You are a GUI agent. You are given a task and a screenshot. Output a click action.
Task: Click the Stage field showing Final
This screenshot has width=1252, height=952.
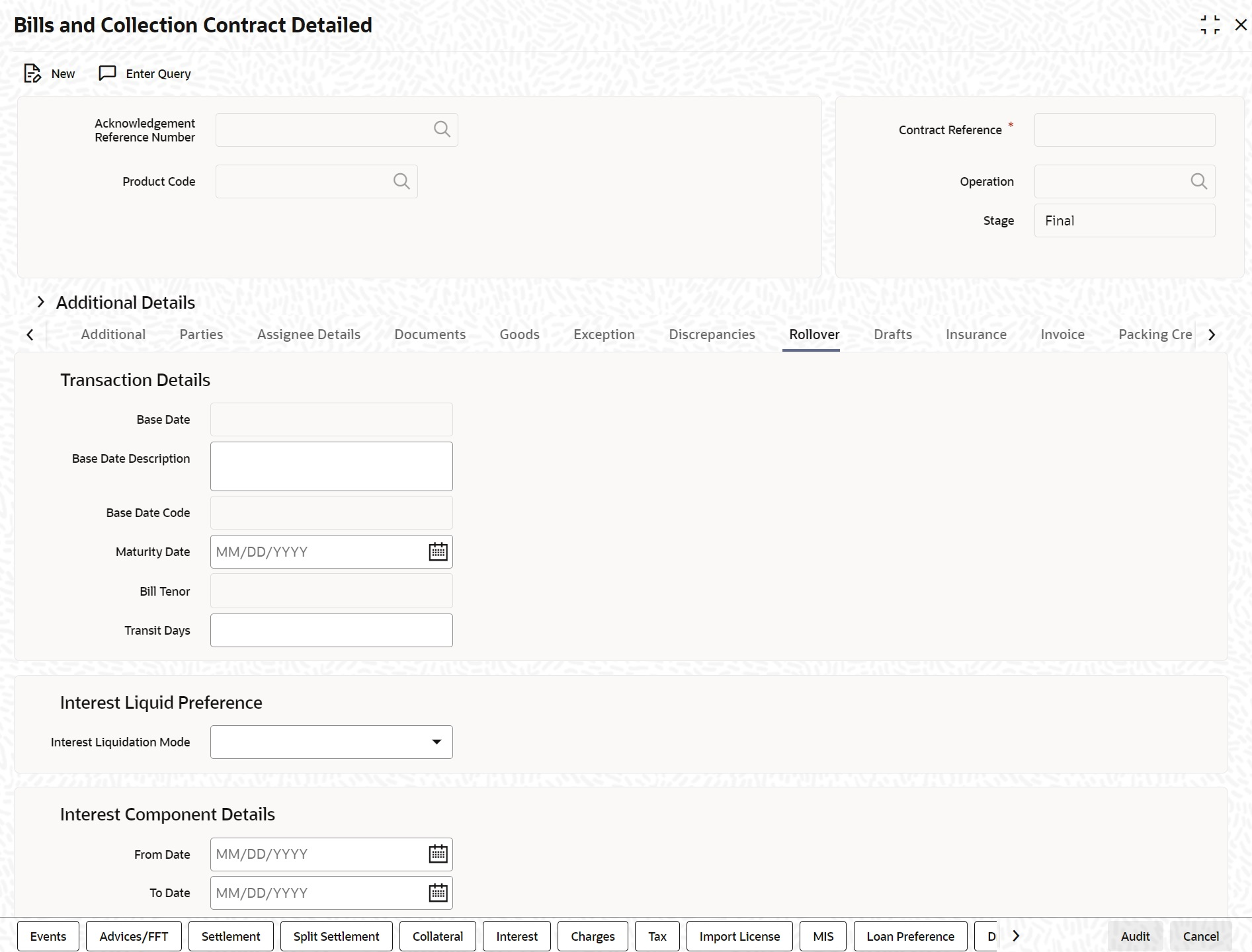pyautogui.click(x=1124, y=220)
